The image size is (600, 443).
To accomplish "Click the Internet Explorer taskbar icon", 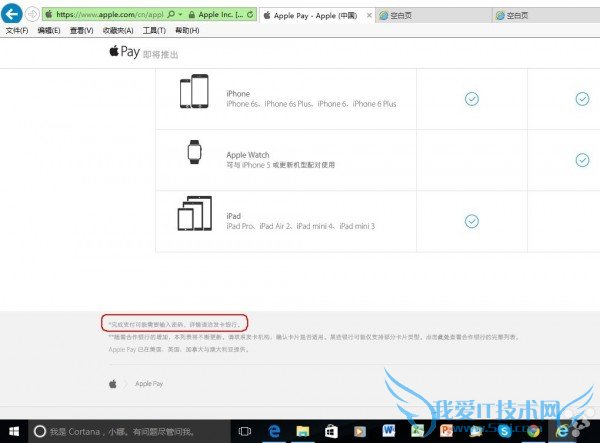I will tap(562, 432).
